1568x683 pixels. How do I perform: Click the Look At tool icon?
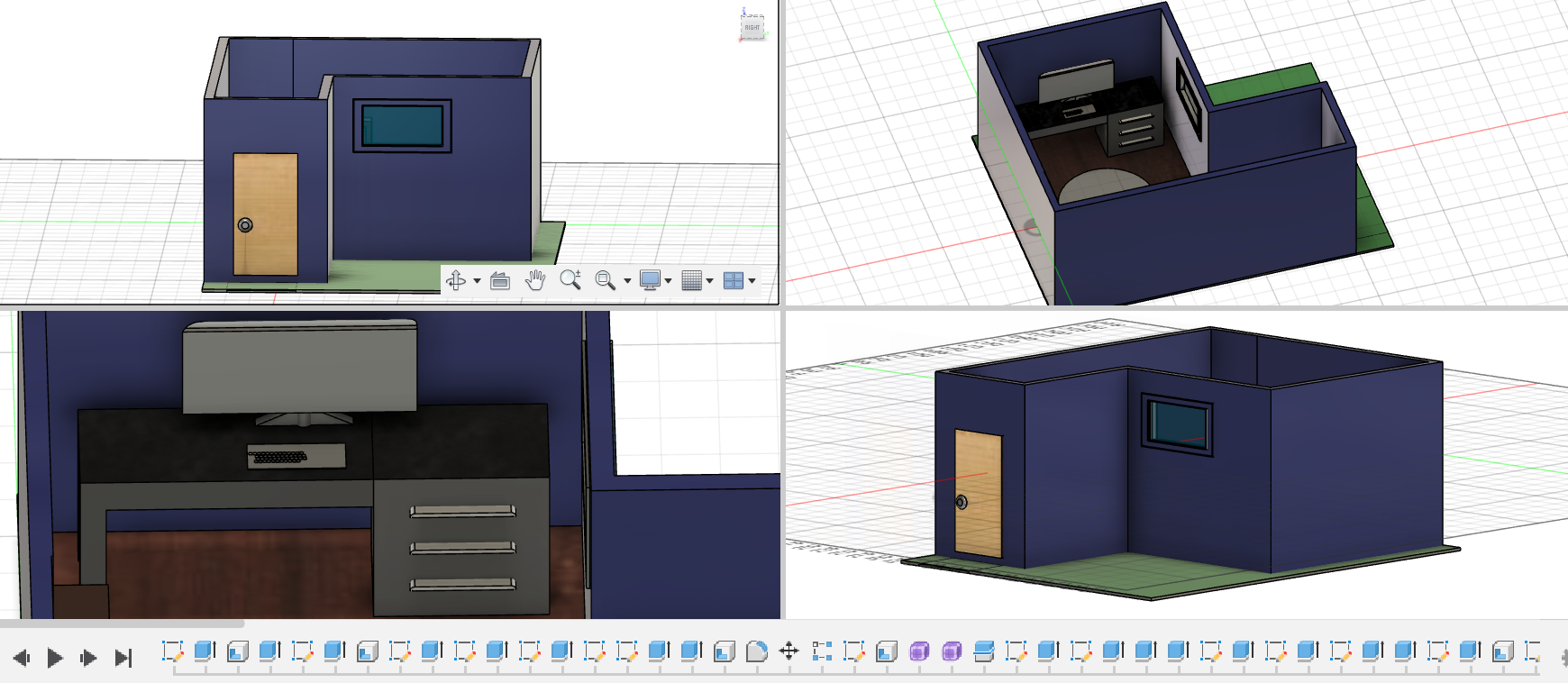click(500, 280)
